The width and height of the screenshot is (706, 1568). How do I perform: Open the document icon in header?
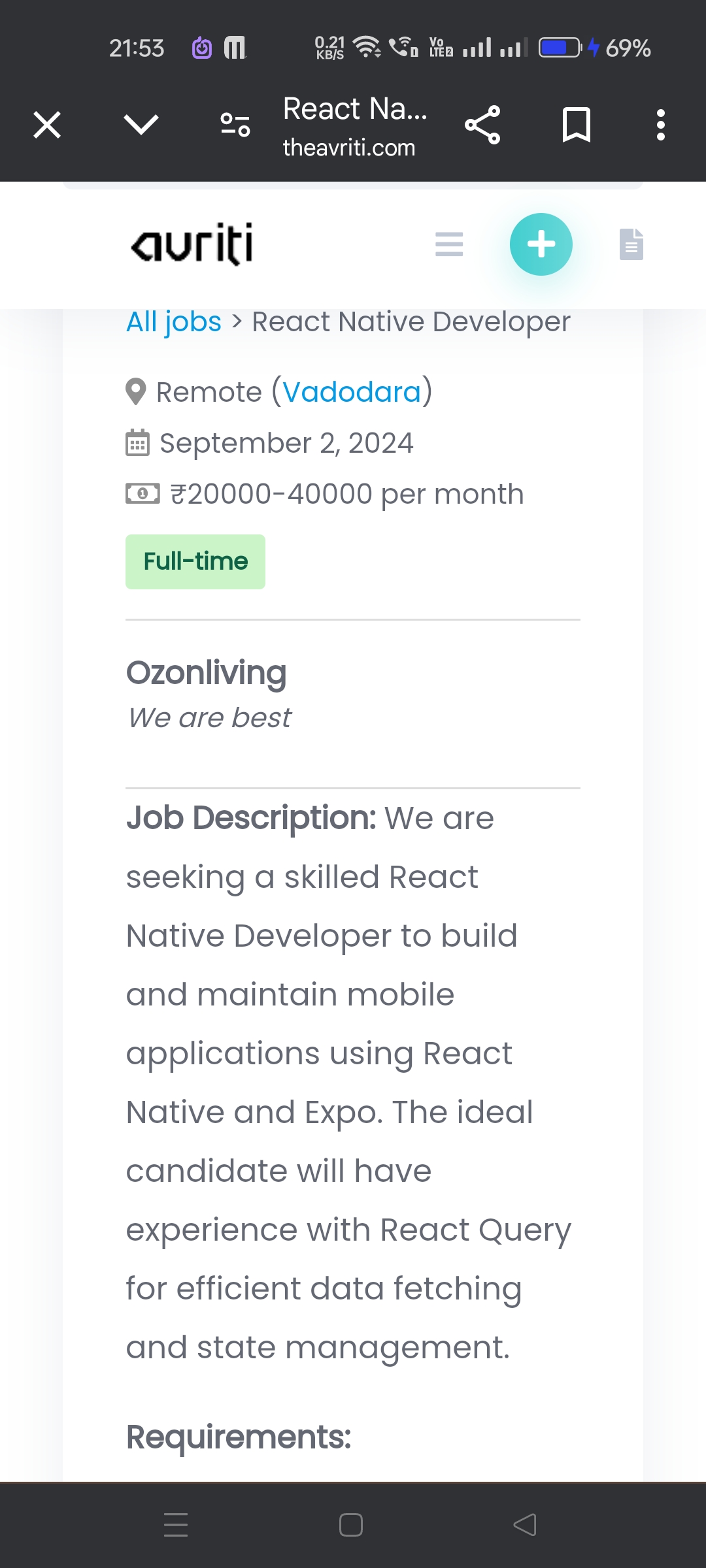(631, 244)
